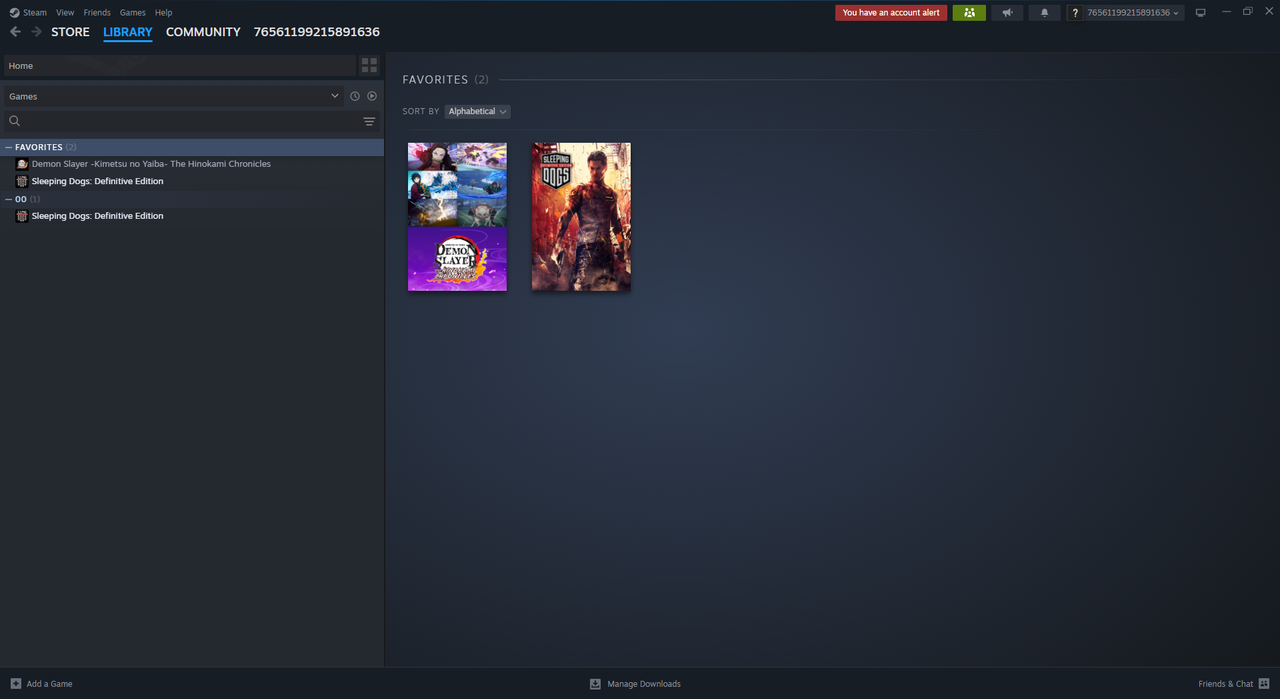
Task: Focus the library search field
Action: click(x=190, y=121)
